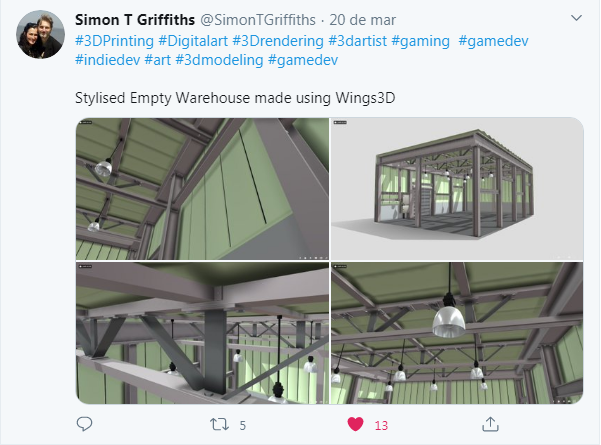Click the reply speech bubble icon
Image resolution: width=601 pixels, height=445 pixels.
pos(84,424)
